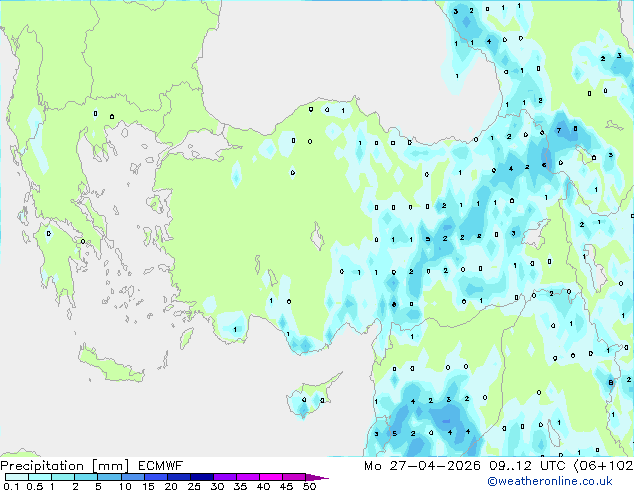
Task: Select legend swatch between 25 and 30
Action: tap(201, 477)
